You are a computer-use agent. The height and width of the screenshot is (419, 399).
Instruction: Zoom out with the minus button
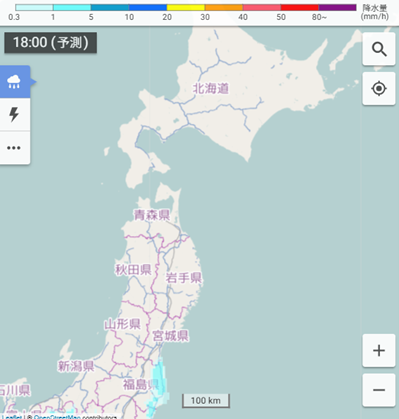[379, 390]
